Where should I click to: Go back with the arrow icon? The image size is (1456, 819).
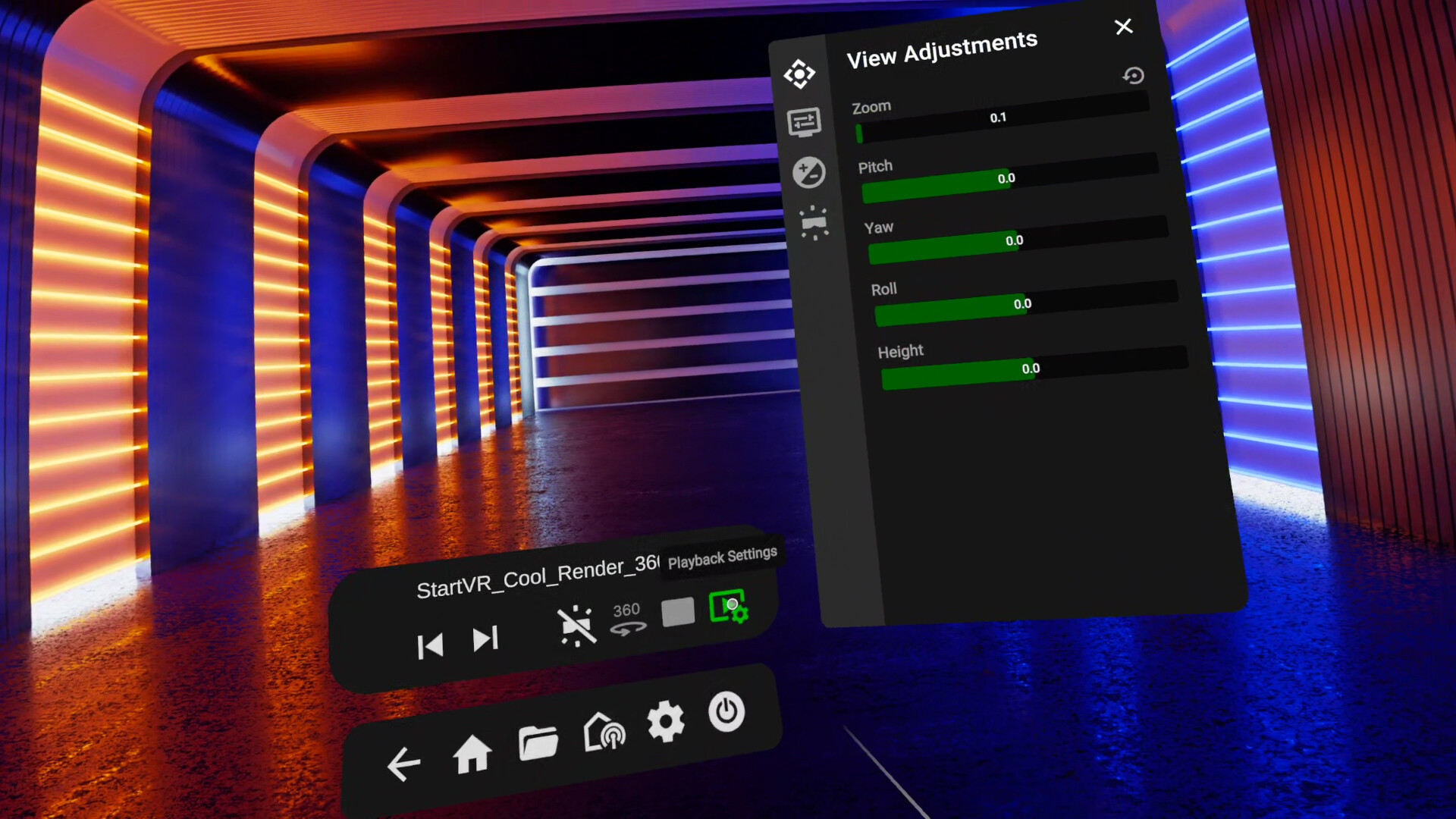coord(403,763)
